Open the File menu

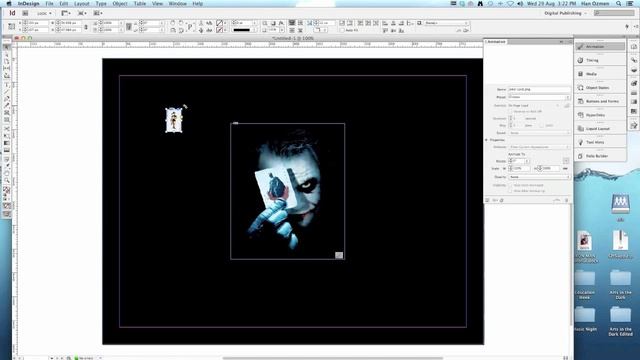click(x=49, y=4)
